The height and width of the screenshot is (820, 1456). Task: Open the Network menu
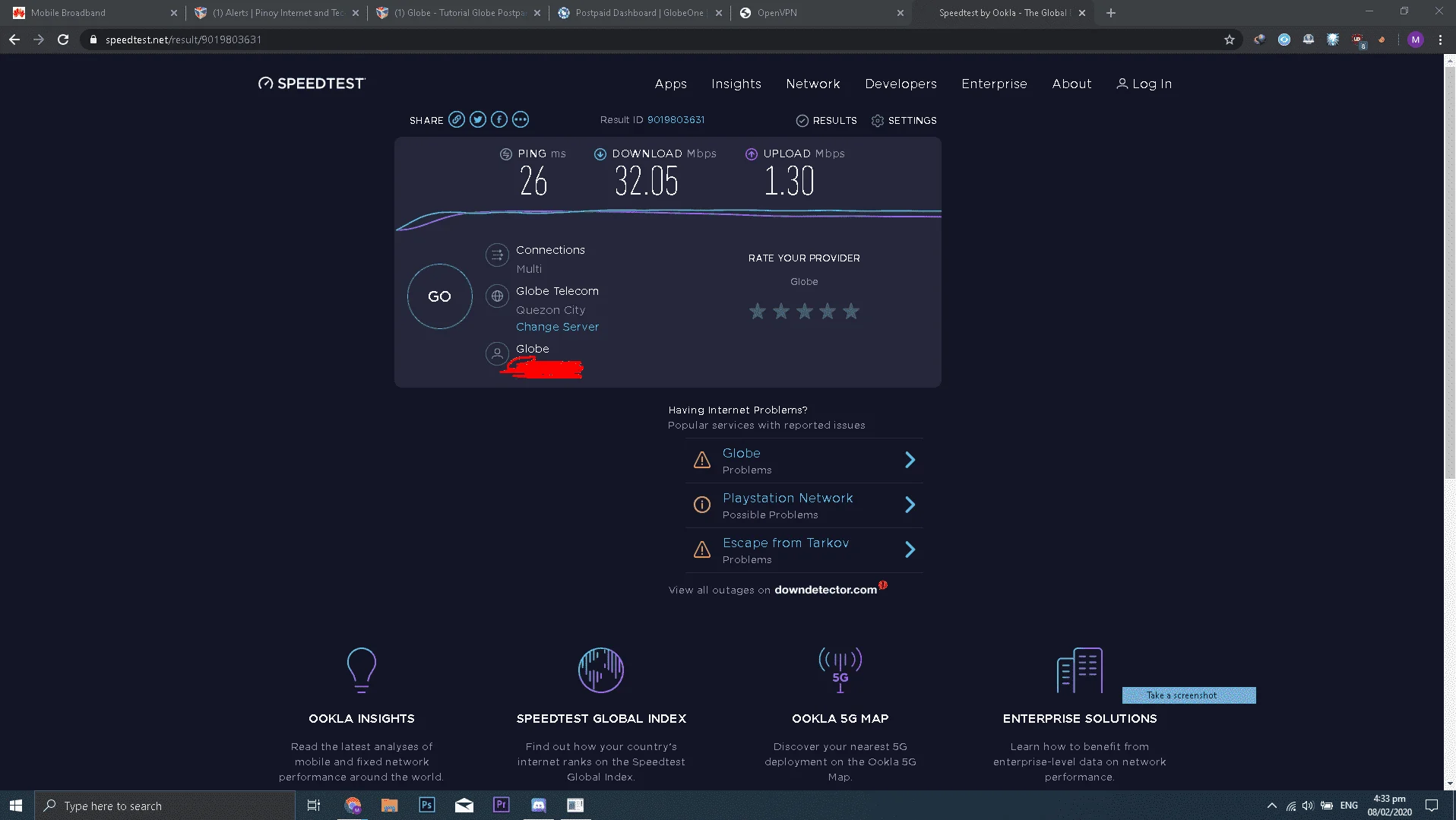[812, 84]
